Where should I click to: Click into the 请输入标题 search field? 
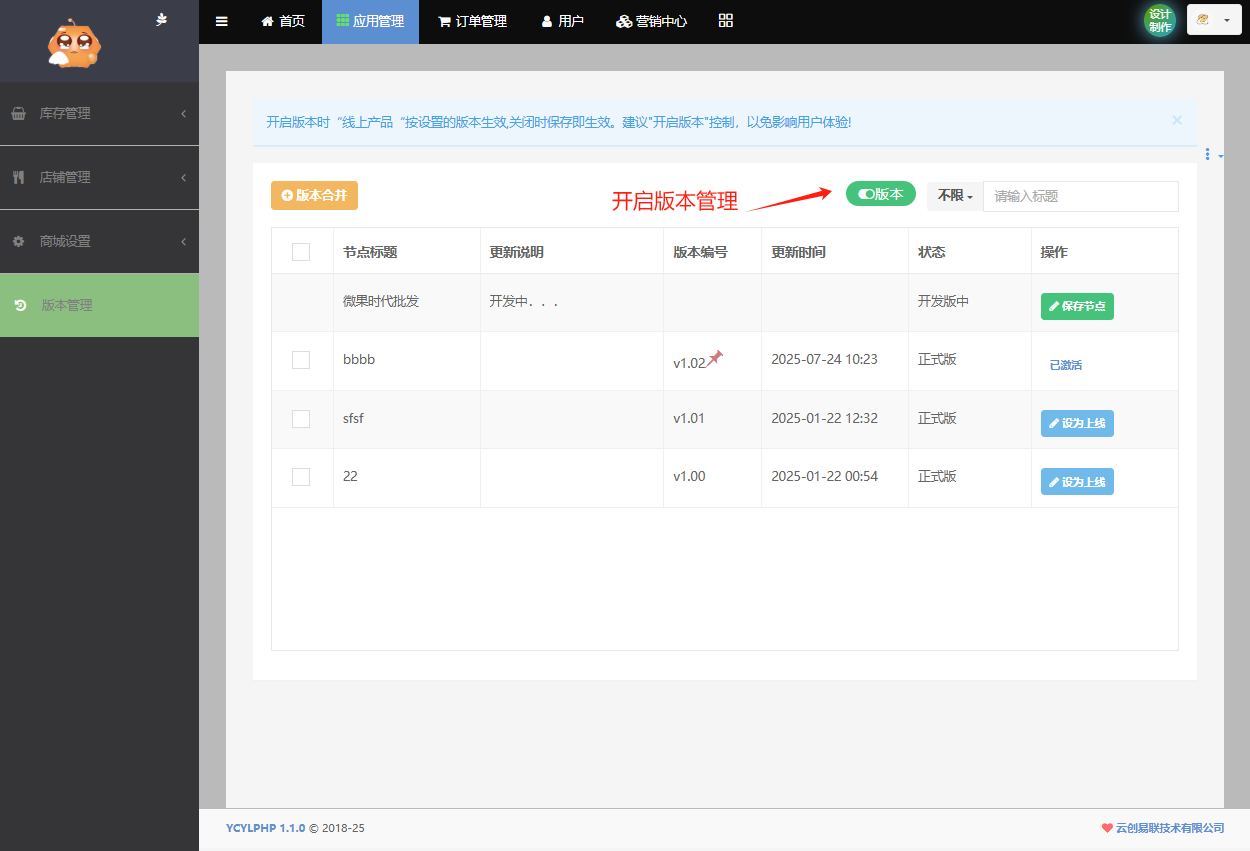pyautogui.click(x=1080, y=196)
